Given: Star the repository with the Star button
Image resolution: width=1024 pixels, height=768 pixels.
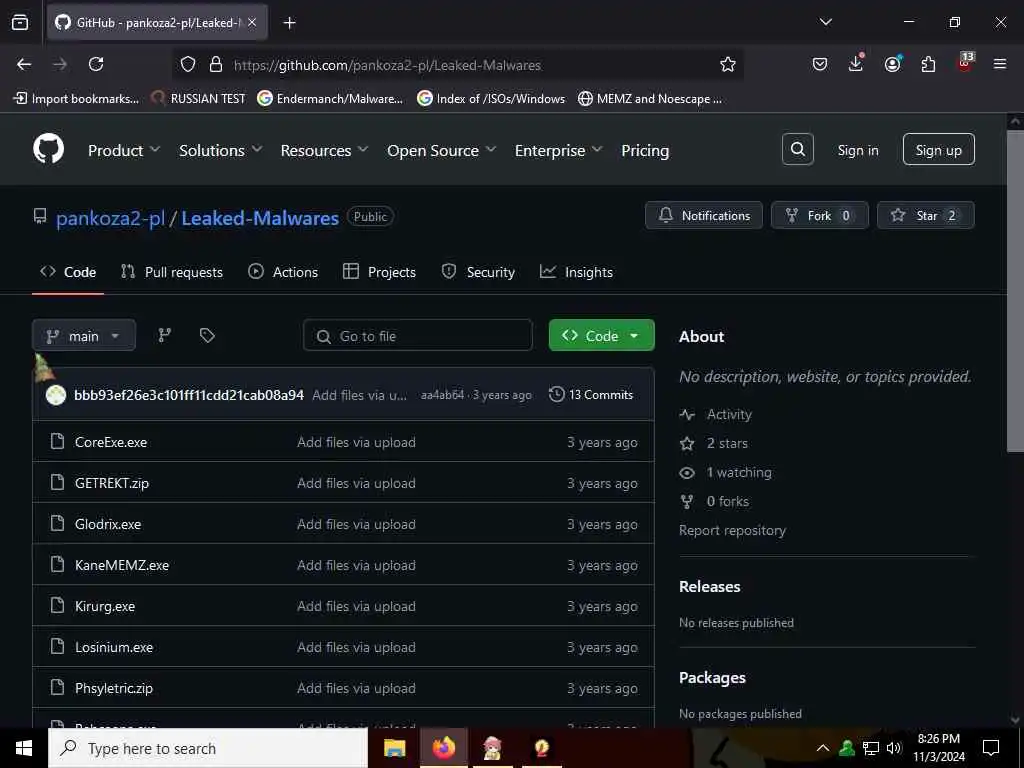Looking at the screenshot, I should pyautogui.click(x=925, y=215).
